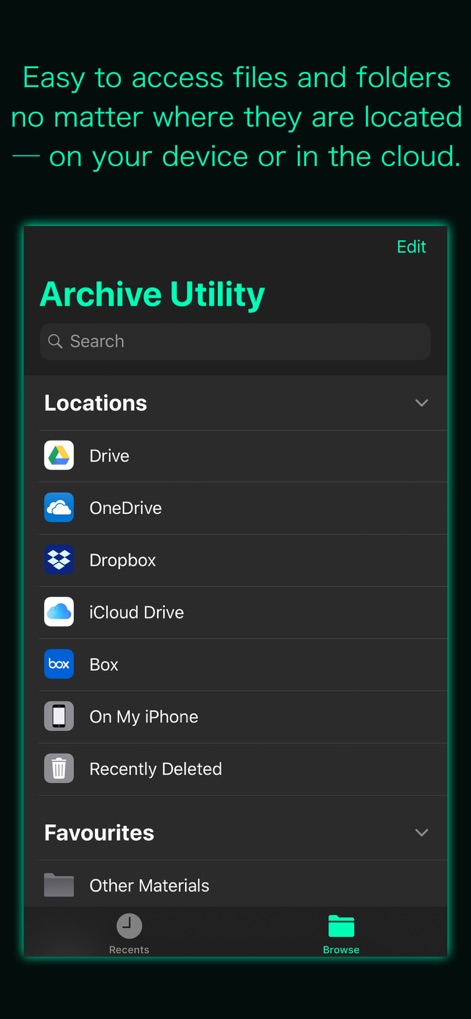Focus the Search field
The image size is (471, 1019).
click(235, 341)
